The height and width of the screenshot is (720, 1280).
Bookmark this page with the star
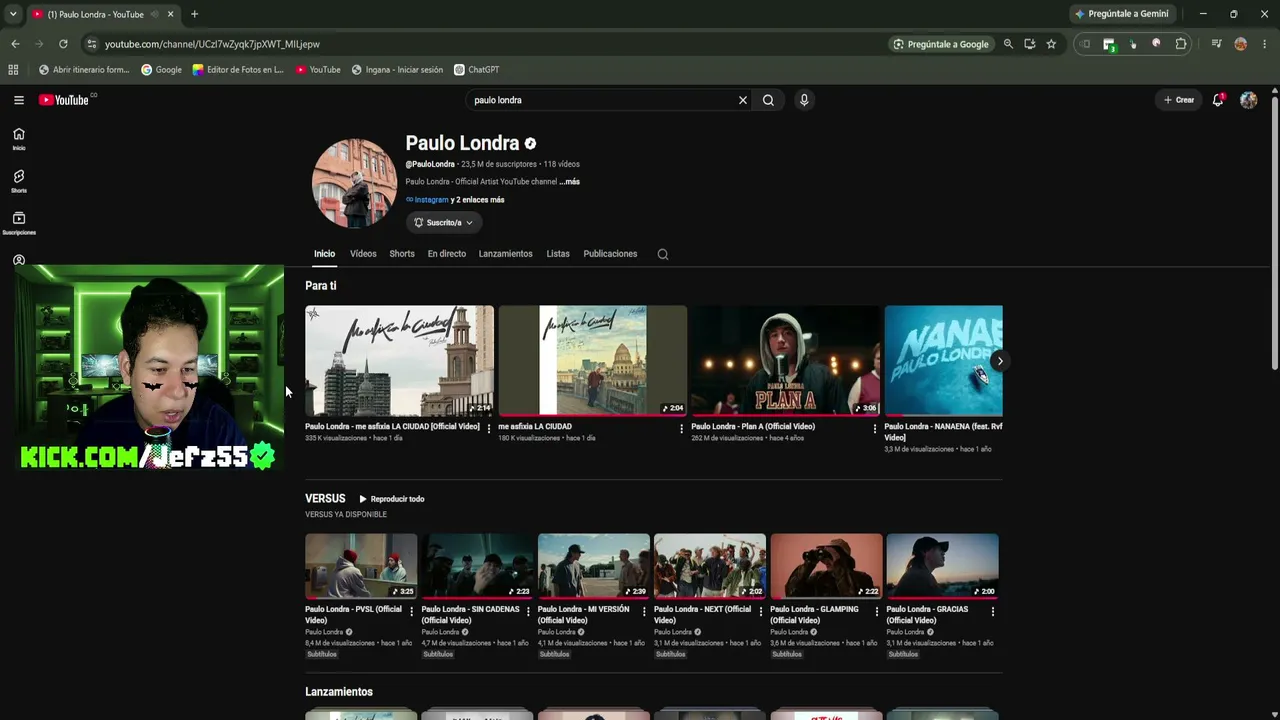pyautogui.click(x=1051, y=44)
